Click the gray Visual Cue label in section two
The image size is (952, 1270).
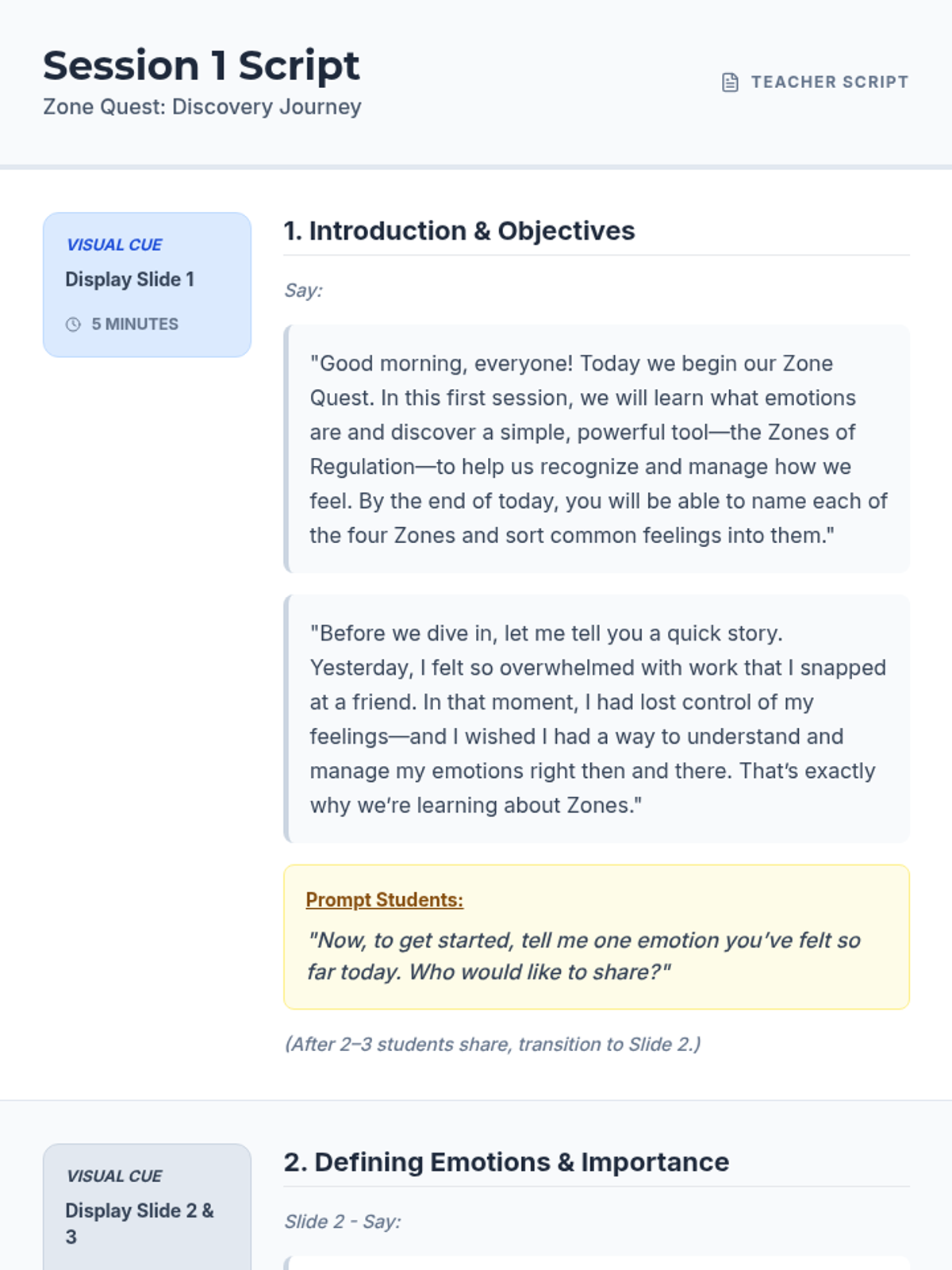[114, 1176]
